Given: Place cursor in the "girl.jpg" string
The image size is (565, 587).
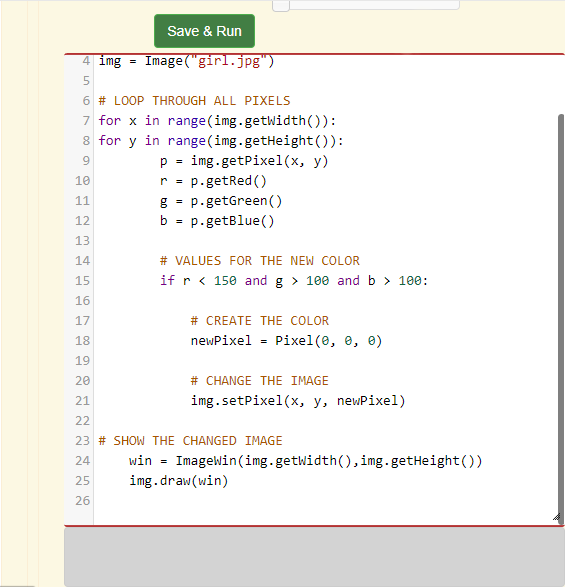Looking at the screenshot, I should [229, 61].
